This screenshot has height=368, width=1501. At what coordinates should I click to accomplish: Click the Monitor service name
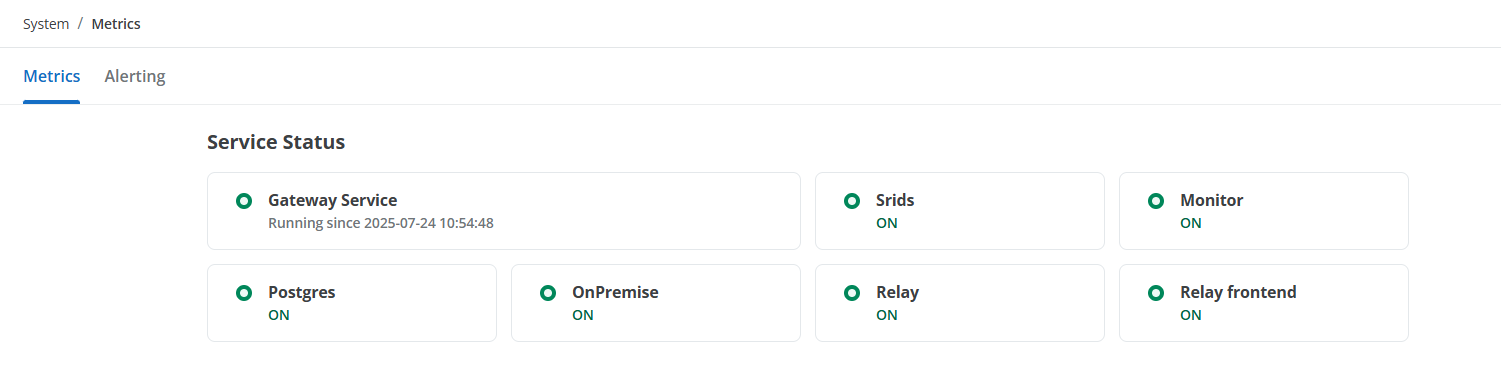tap(1212, 200)
